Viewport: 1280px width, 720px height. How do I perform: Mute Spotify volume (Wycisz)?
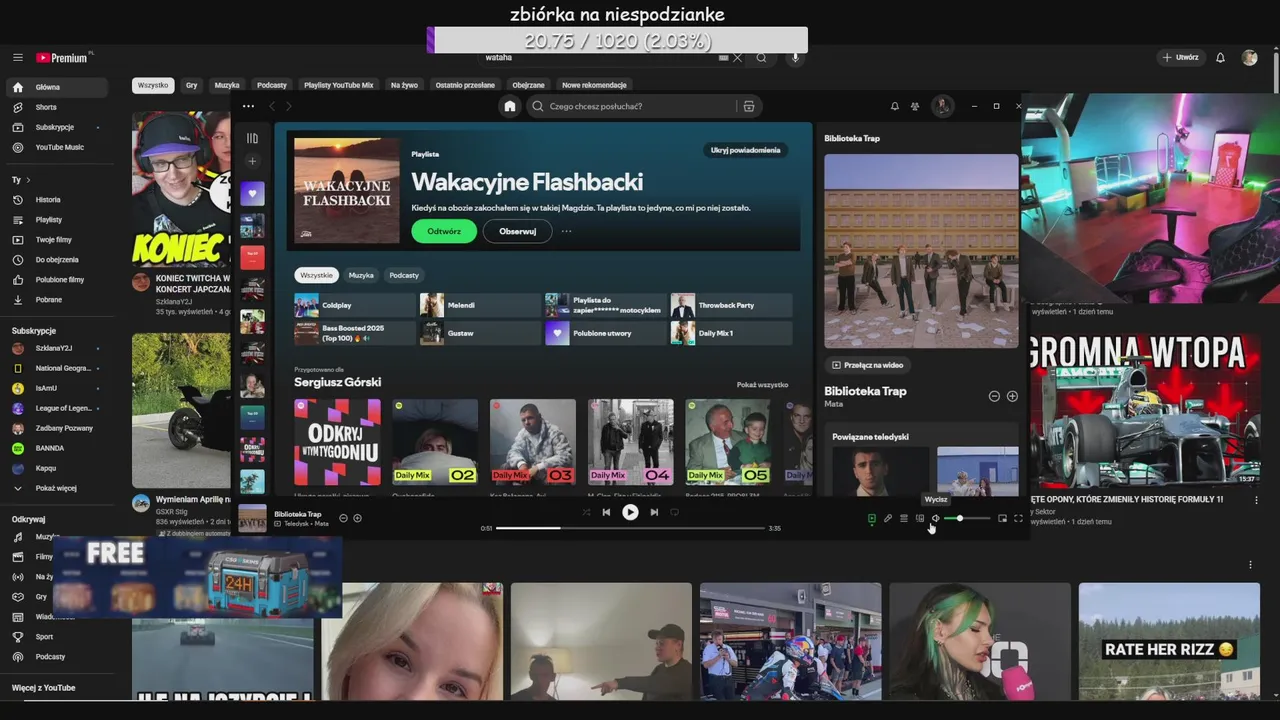[x=935, y=518]
